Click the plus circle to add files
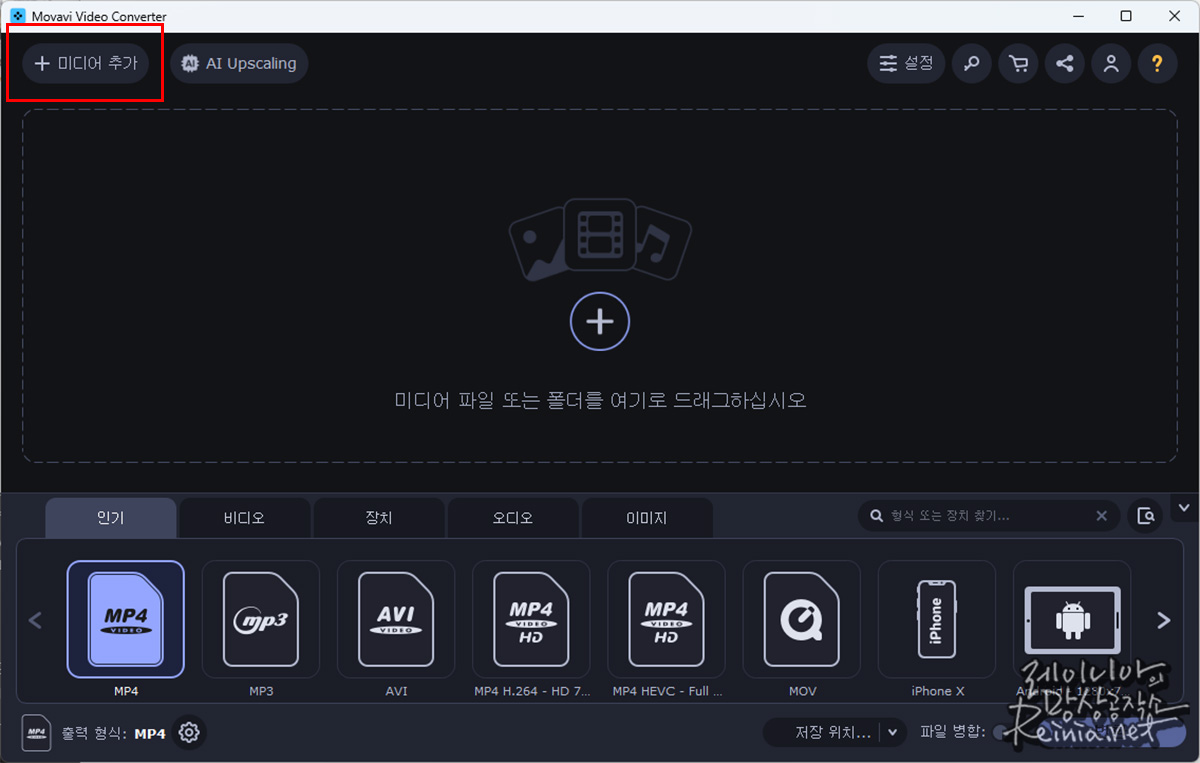The image size is (1200, 763). 599,321
